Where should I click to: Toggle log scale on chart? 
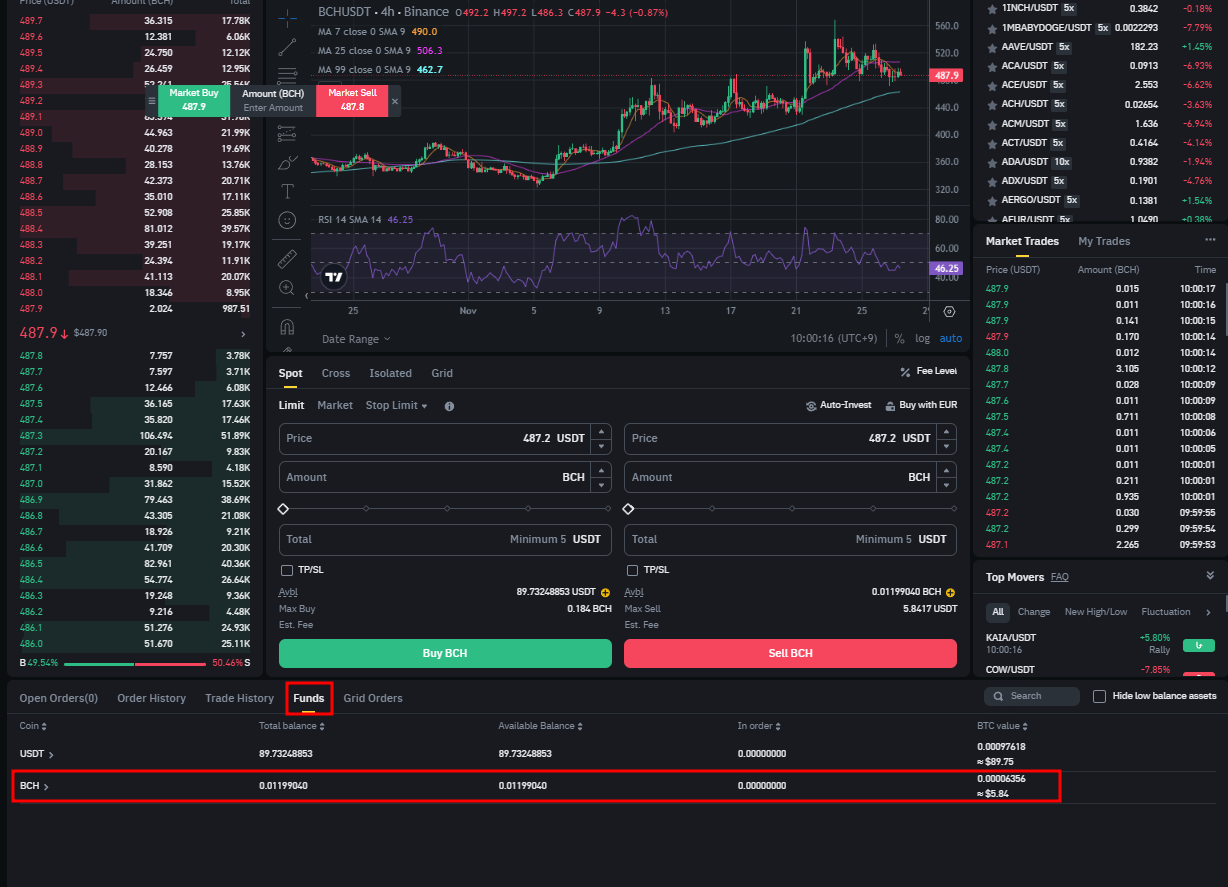pos(922,338)
